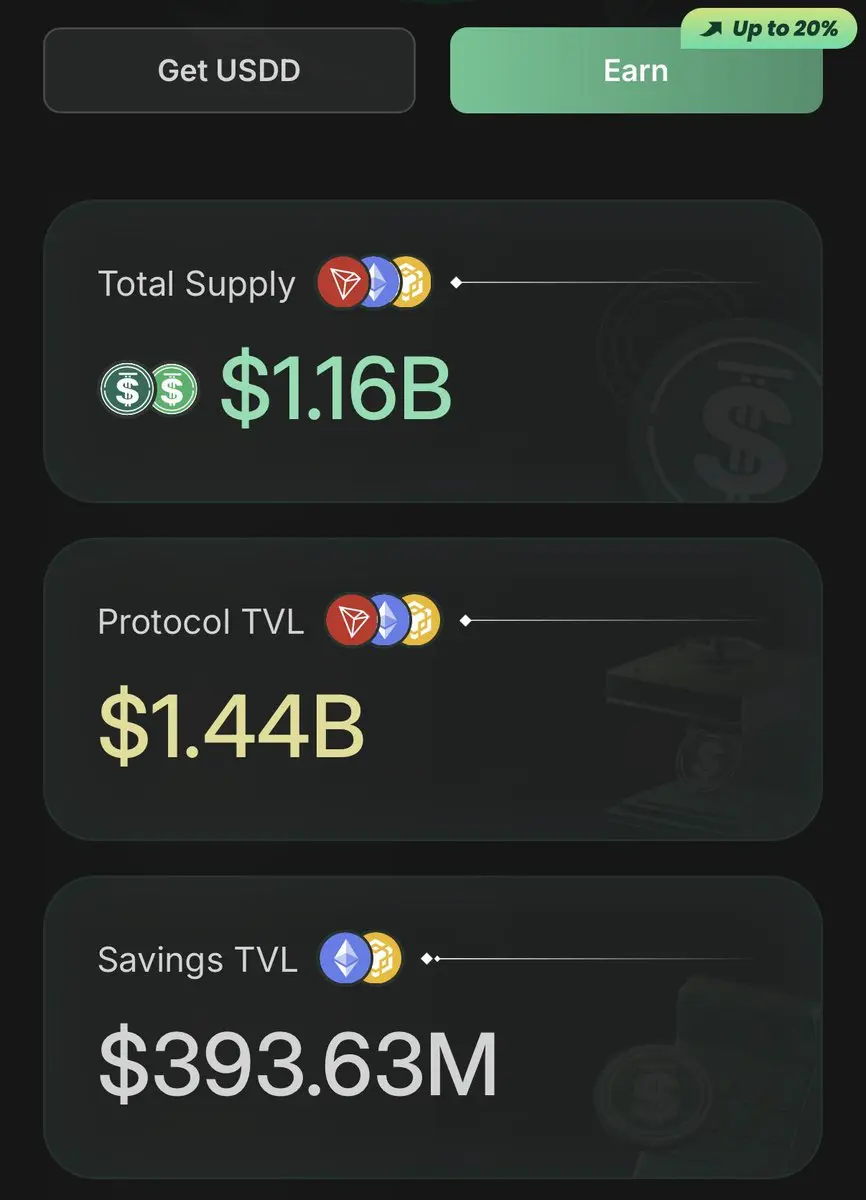This screenshot has width=866, height=1200.
Task: Tap the Up to 20% badge
Action: [x=770, y=29]
